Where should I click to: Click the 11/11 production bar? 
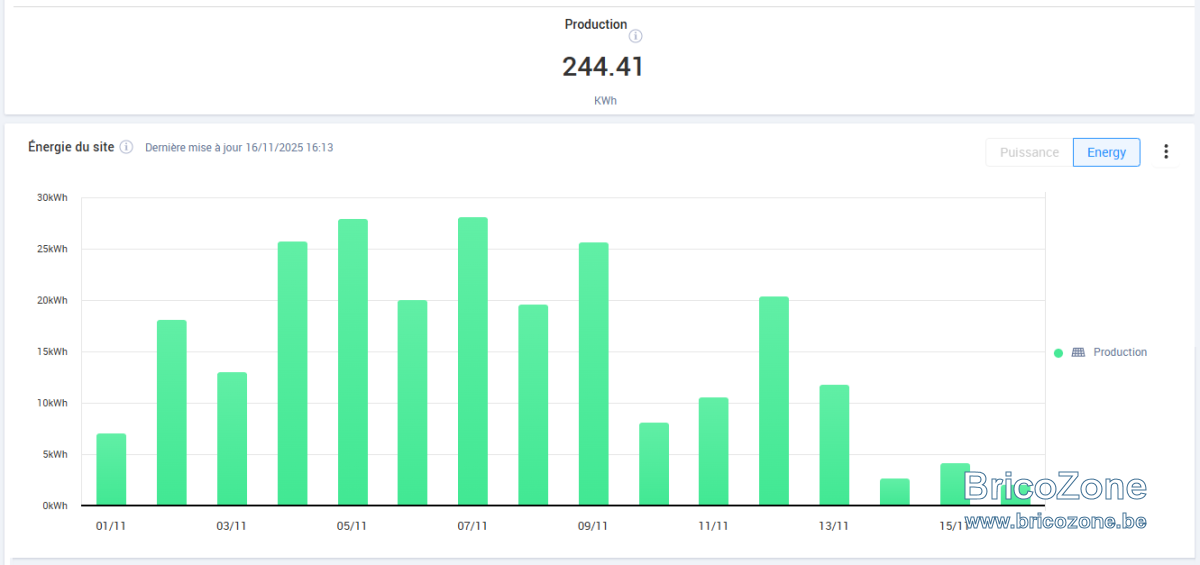[714, 451]
